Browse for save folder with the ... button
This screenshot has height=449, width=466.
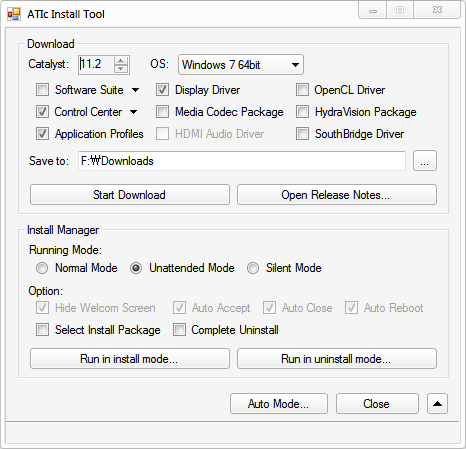point(425,161)
